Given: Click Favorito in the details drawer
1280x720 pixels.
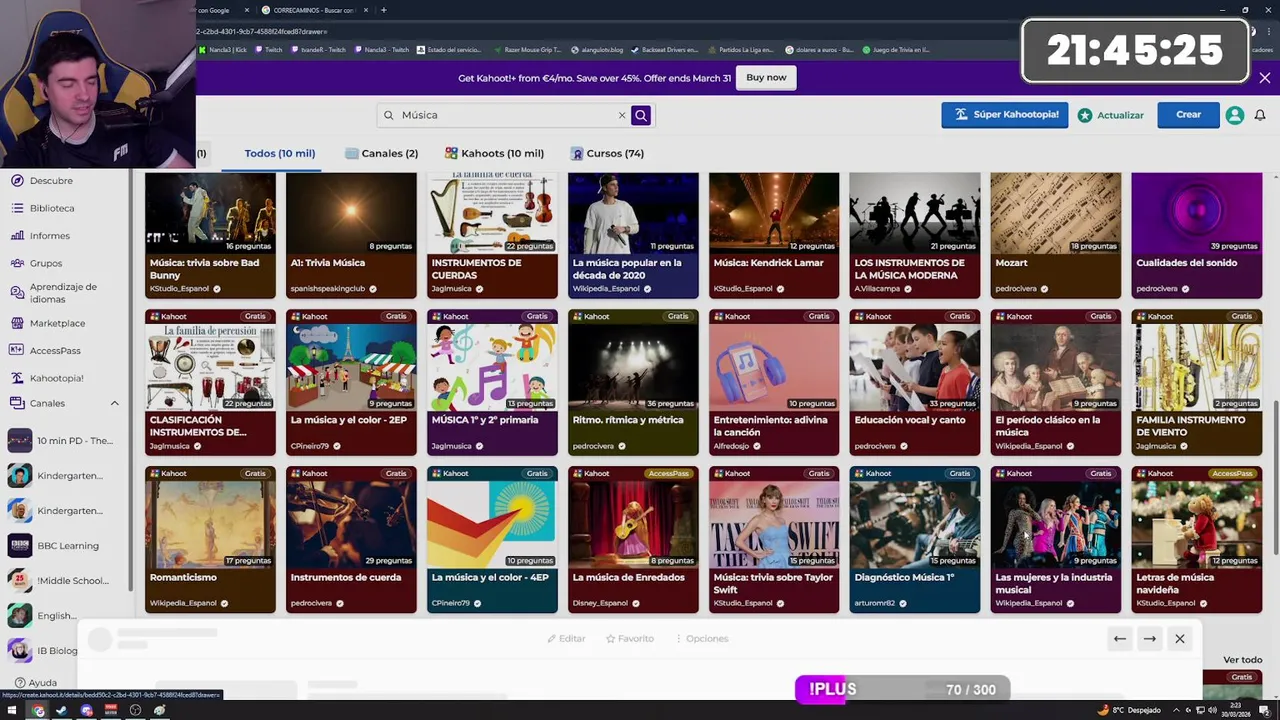Looking at the screenshot, I should pos(630,639).
